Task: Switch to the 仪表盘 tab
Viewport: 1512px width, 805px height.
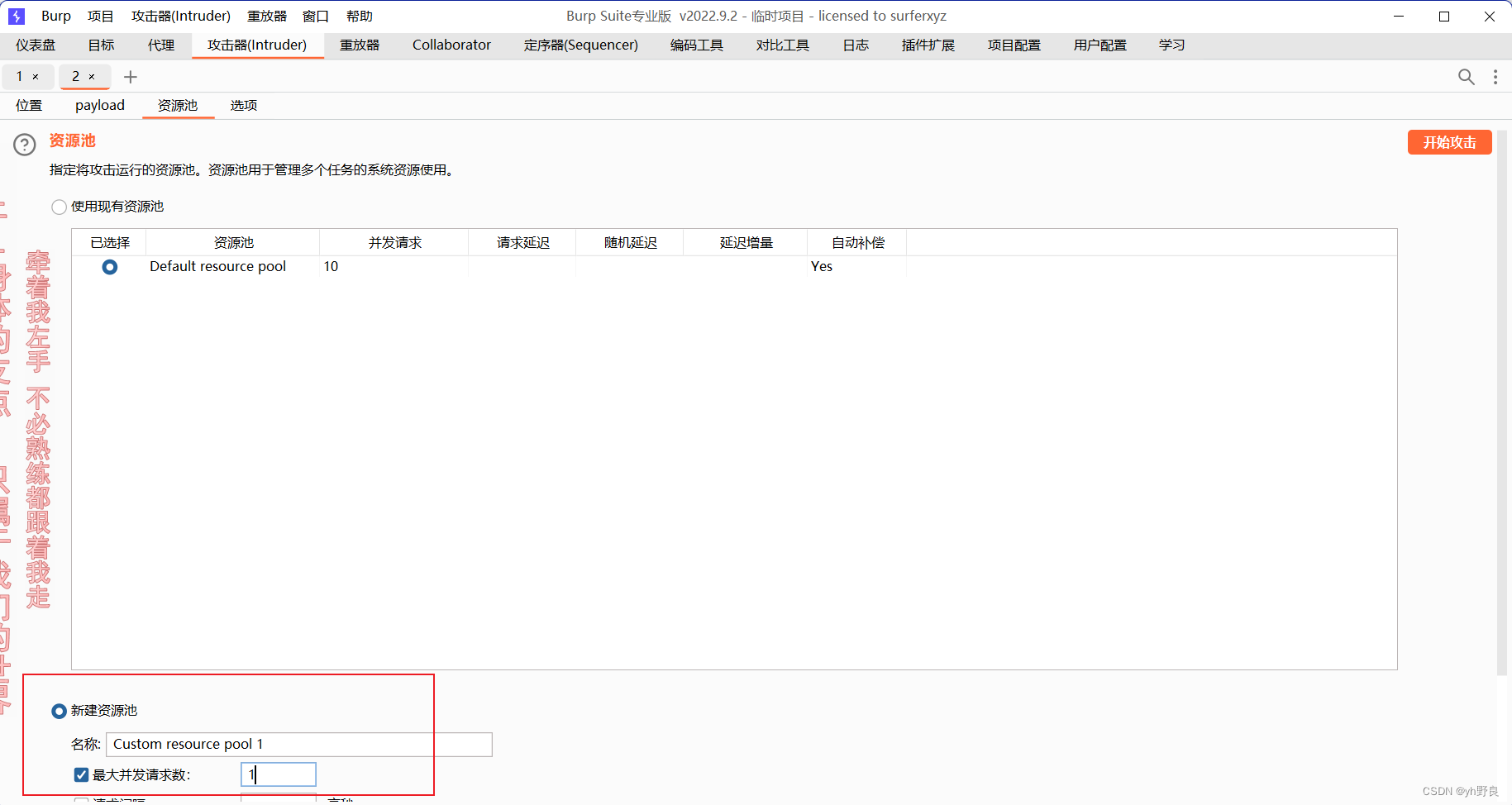Action: tap(36, 45)
